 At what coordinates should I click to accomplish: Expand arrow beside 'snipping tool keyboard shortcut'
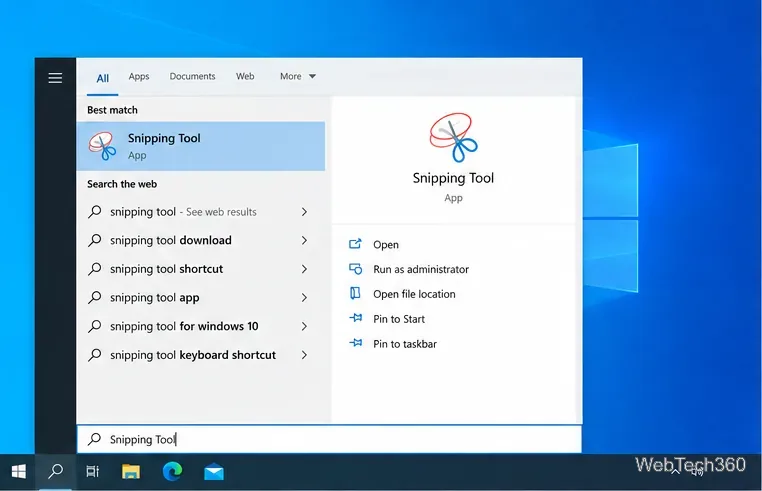[x=304, y=355]
